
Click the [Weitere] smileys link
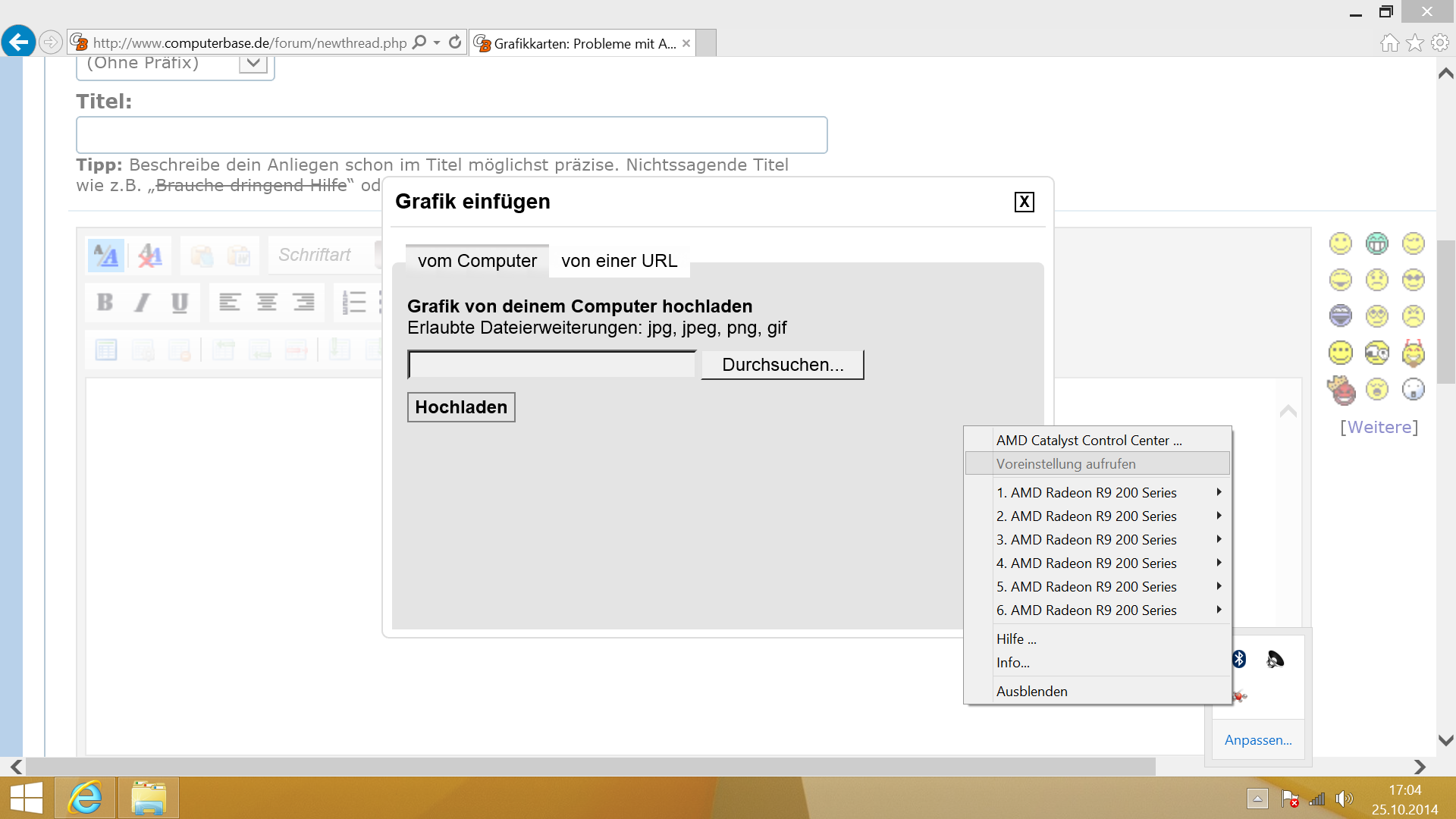click(x=1378, y=427)
